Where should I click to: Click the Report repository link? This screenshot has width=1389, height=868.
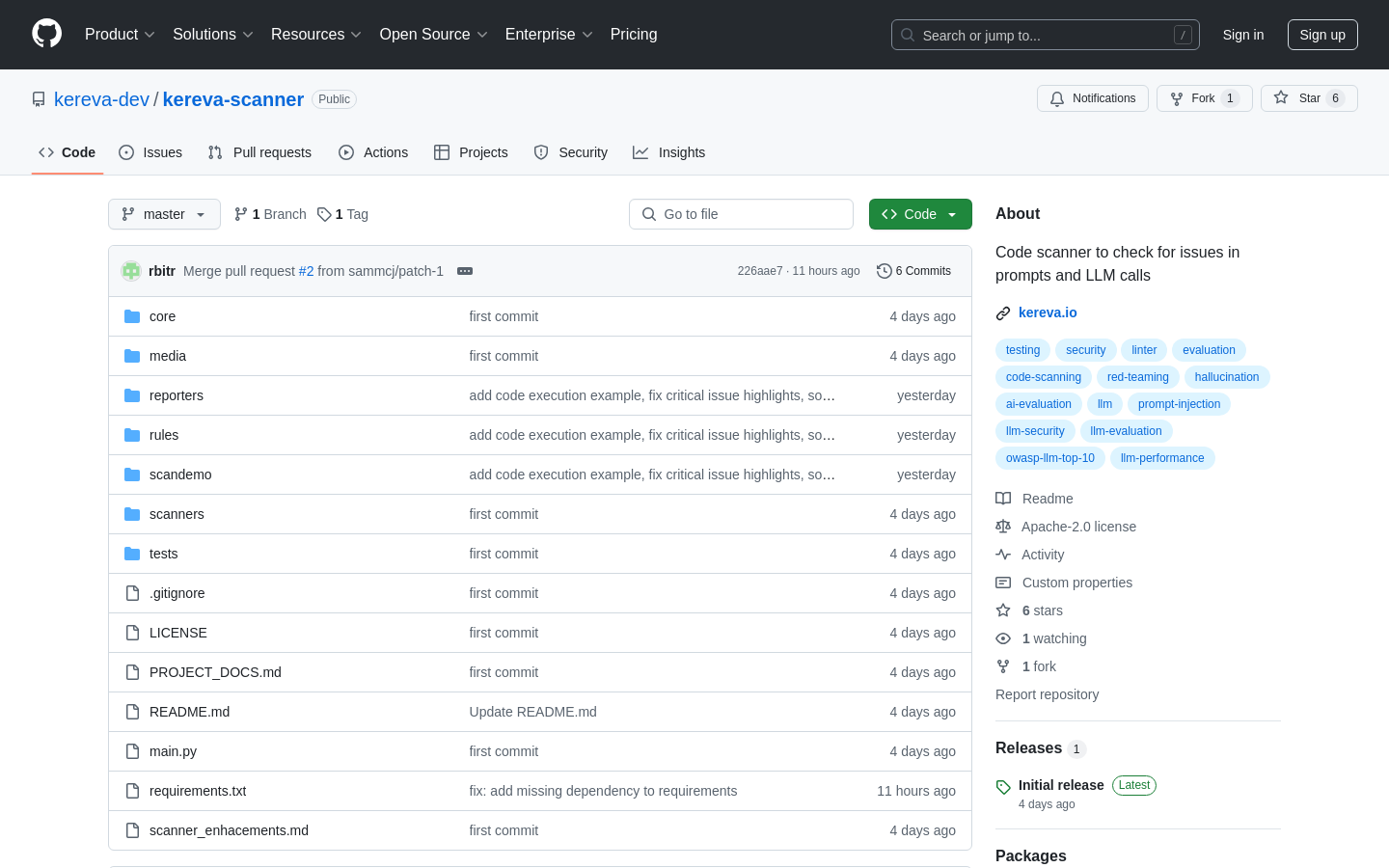pyautogui.click(x=1047, y=694)
